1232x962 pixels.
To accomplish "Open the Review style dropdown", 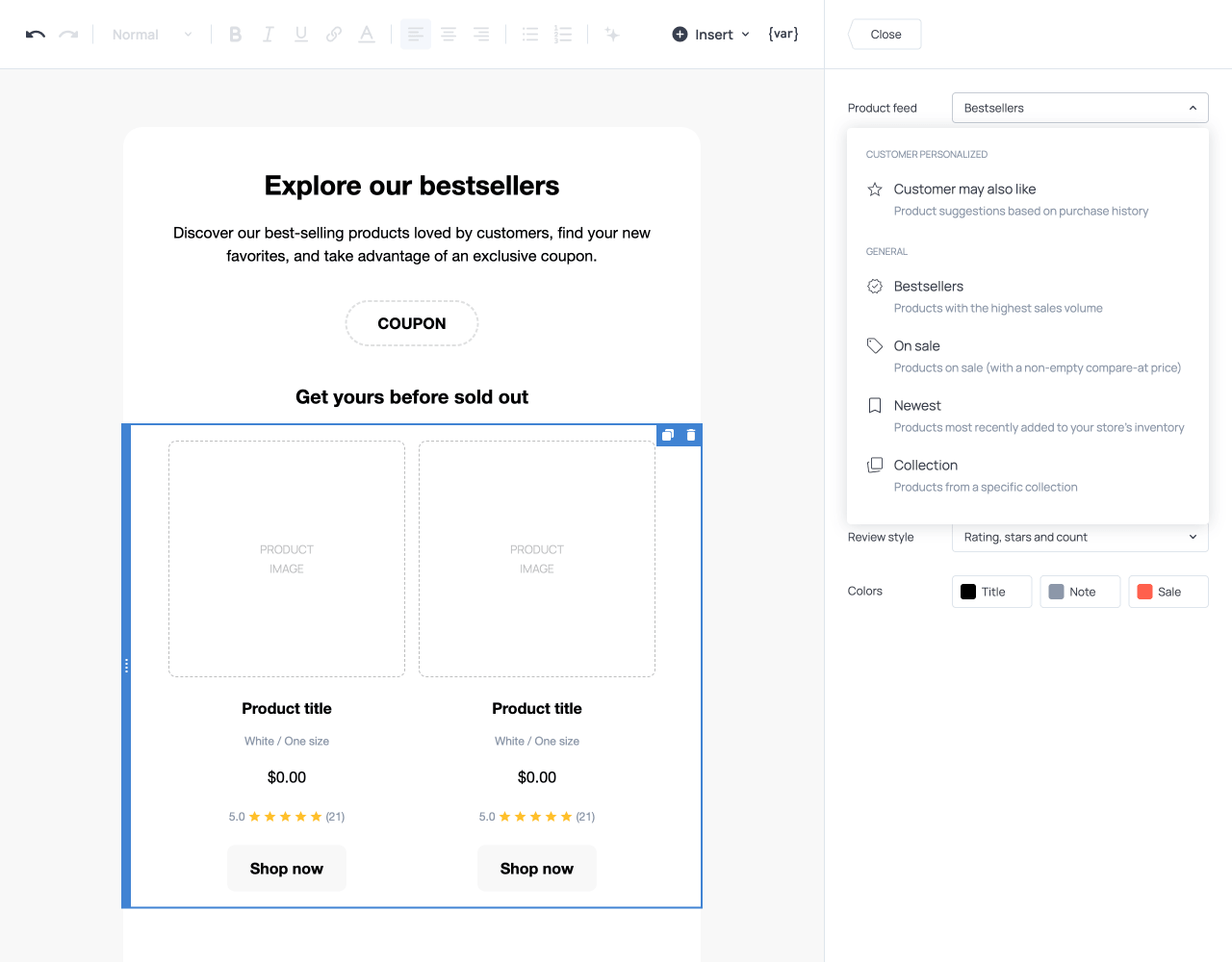I will click(x=1079, y=537).
